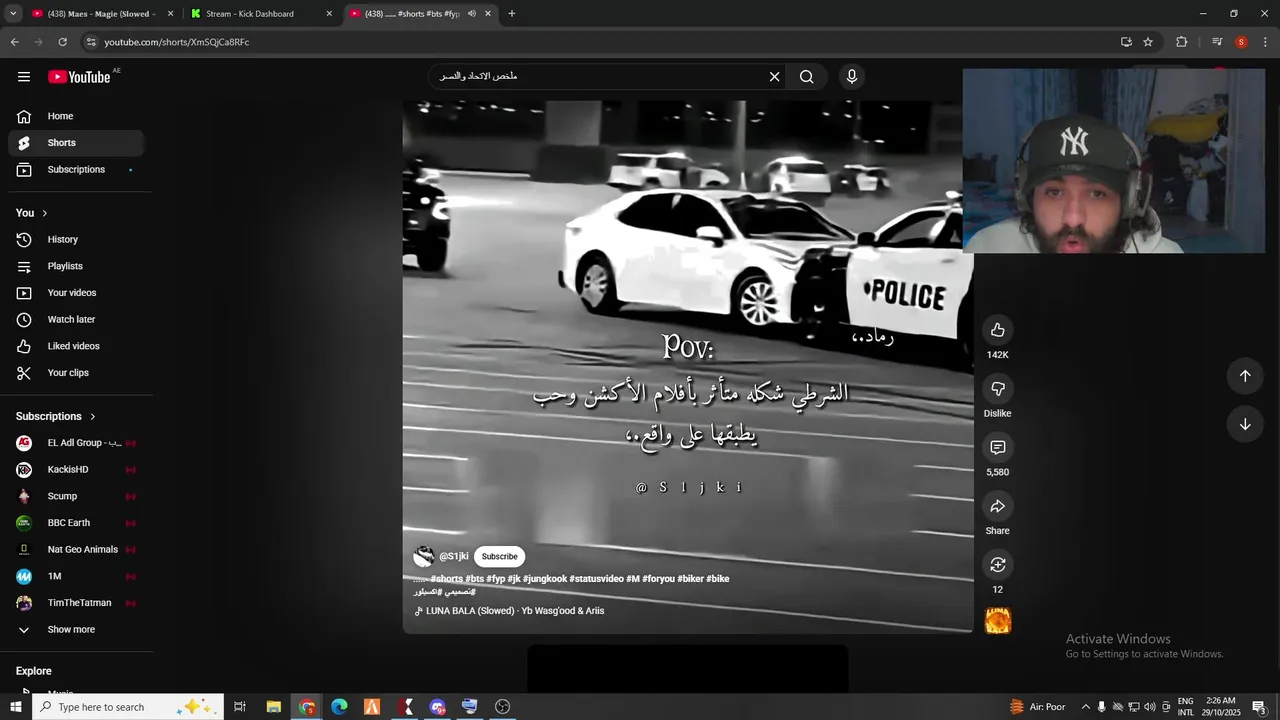
Task: Open Subscriptions in the sidebar
Action: [x=76, y=170]
